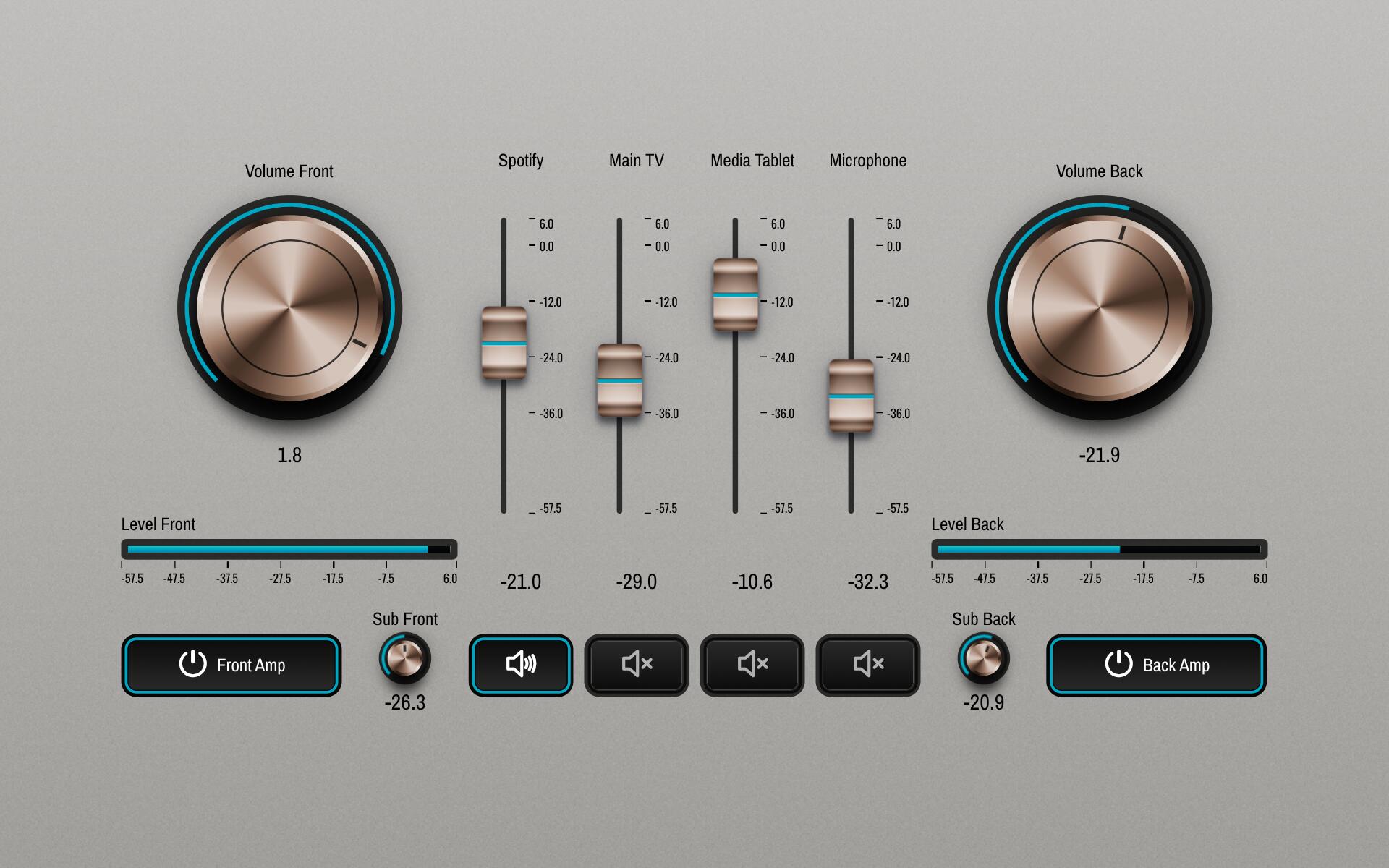Click the Main TV fader handle

tap(620, 380)
